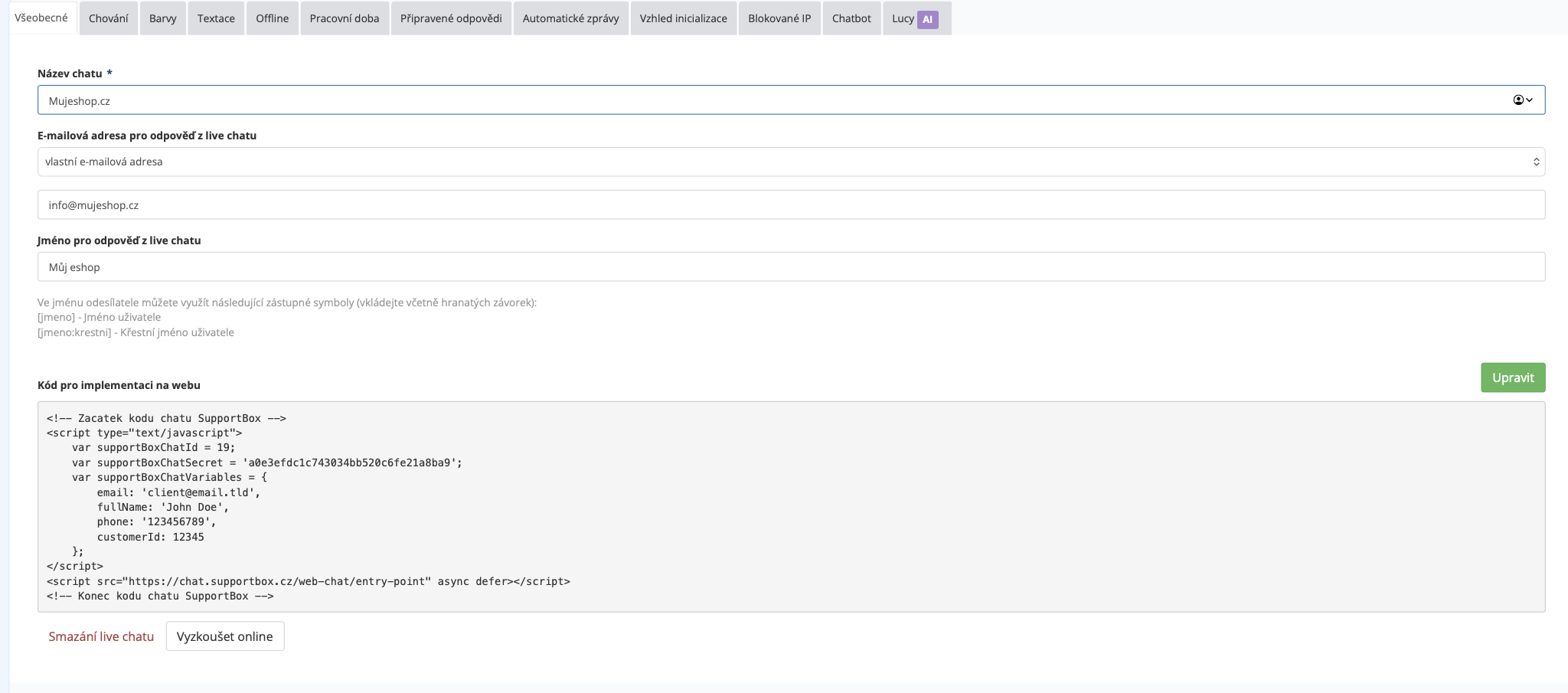Open the Všeobecné tab
The height and width of the screenshot is (693, 1568).
click(41, 18)
